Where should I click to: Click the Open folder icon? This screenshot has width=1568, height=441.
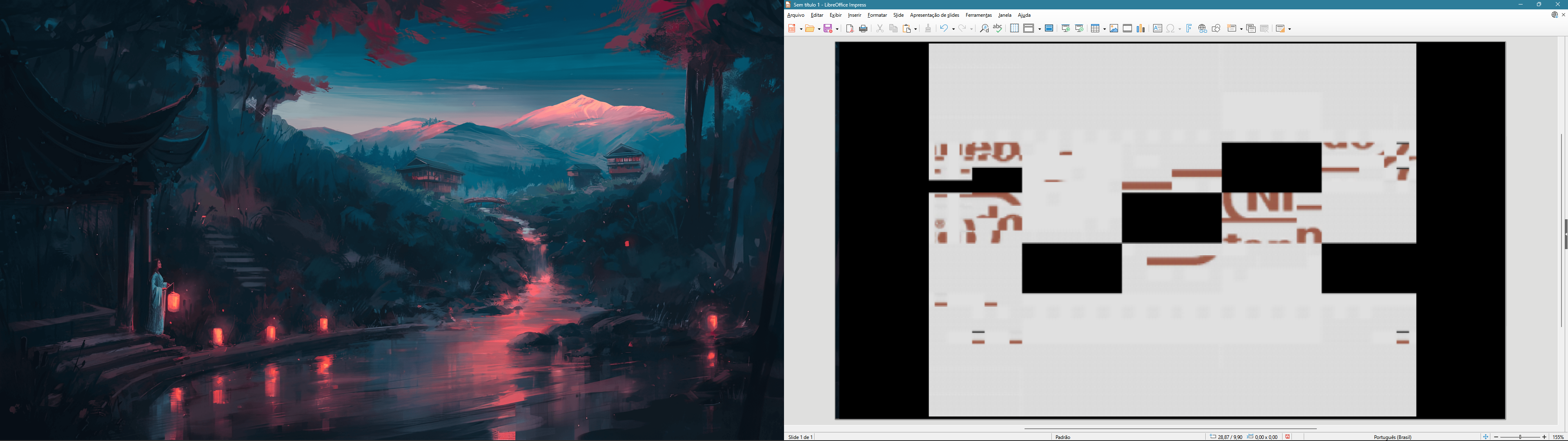[x=810, y=29]
